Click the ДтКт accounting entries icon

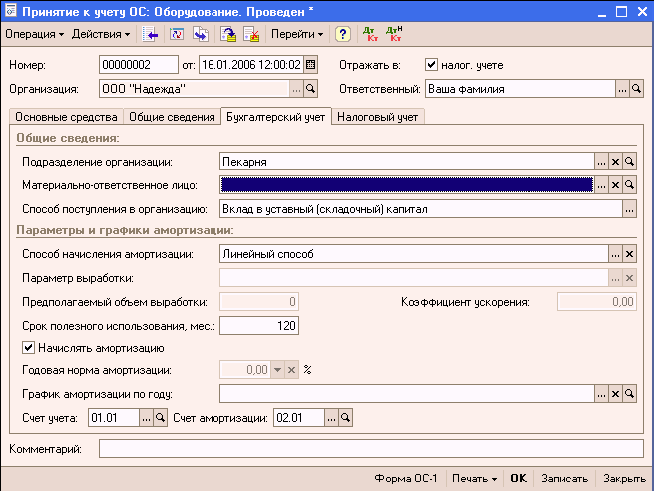[369, 34]
